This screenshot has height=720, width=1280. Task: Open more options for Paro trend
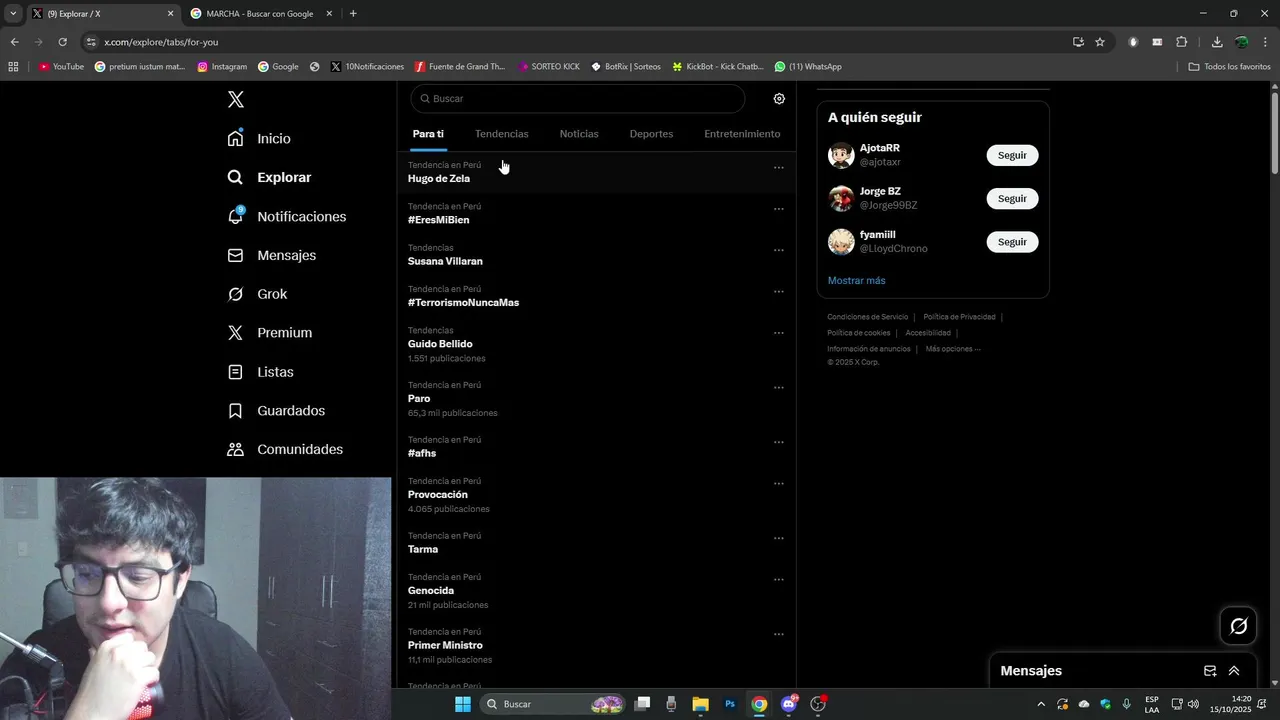[778, 388]
